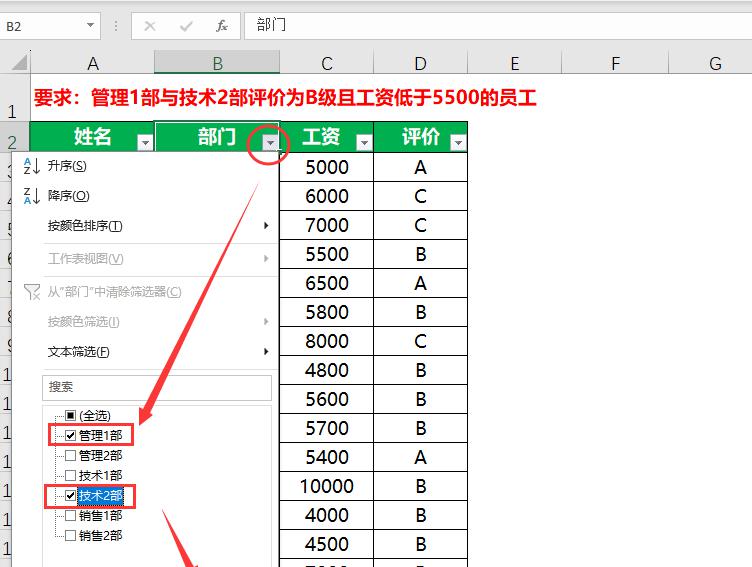Click the salary cell 10000
The width and height of the screenshot is (752, 567).
pos(327,486)
